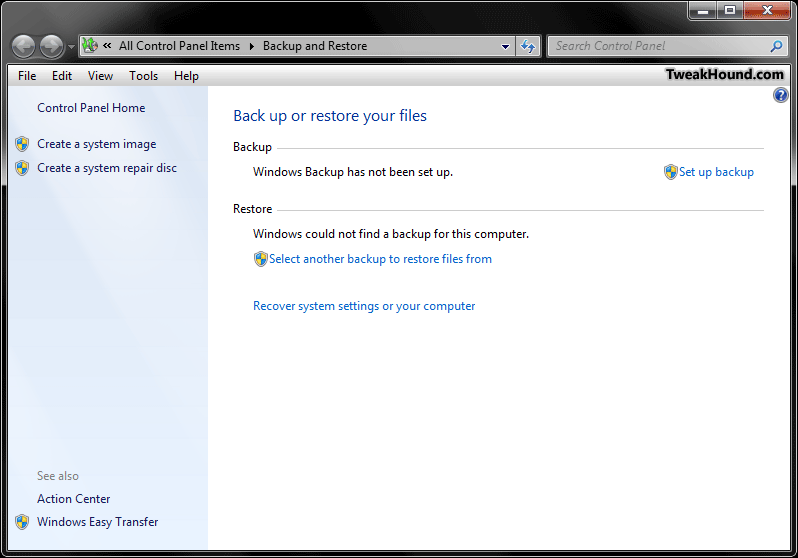Open the File menu
The height and width of the screenshot is (558, 798).
(27, 76)
